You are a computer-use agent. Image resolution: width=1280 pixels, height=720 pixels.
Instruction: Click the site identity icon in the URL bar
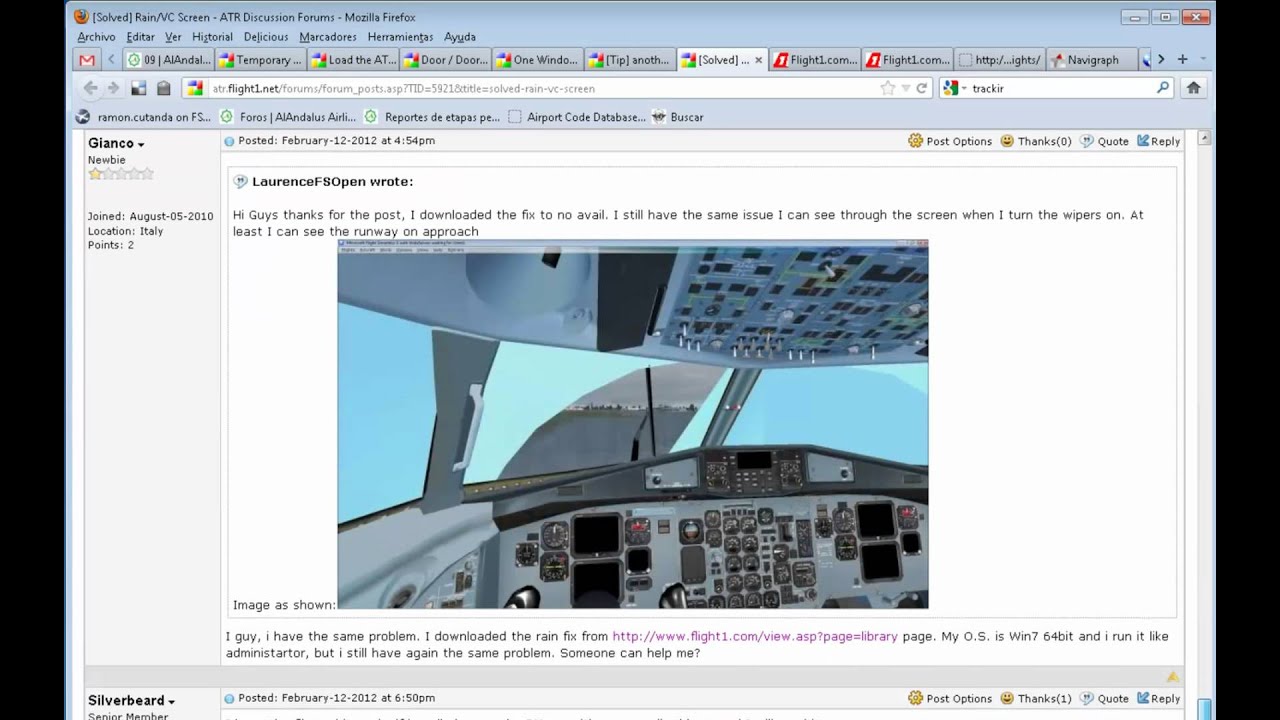(x=195, y=88)
